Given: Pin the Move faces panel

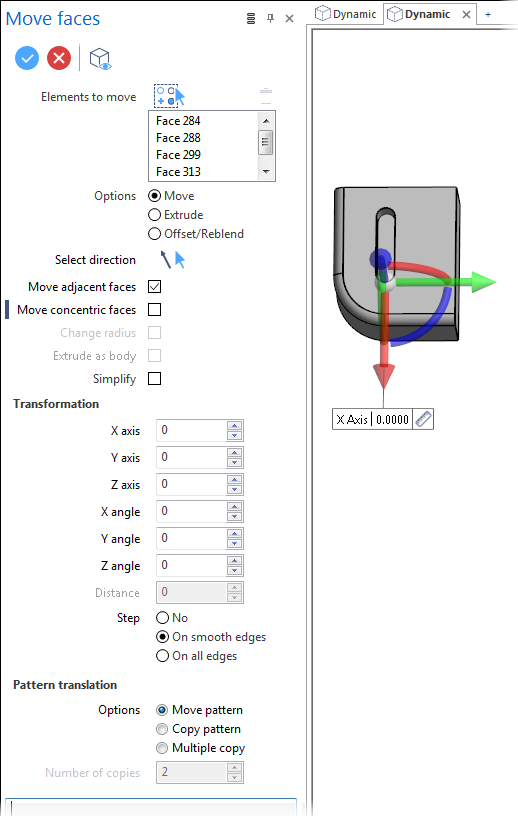Looking at the screenshot, I should [270, 19].
